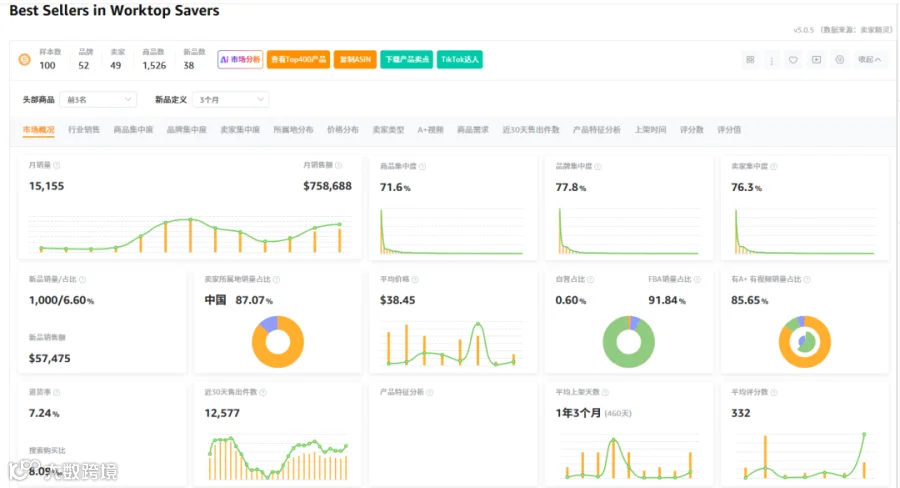Click the AI 市场分析 button
The width and height of the screenshot is (900, 488).
tap(240, 59)
